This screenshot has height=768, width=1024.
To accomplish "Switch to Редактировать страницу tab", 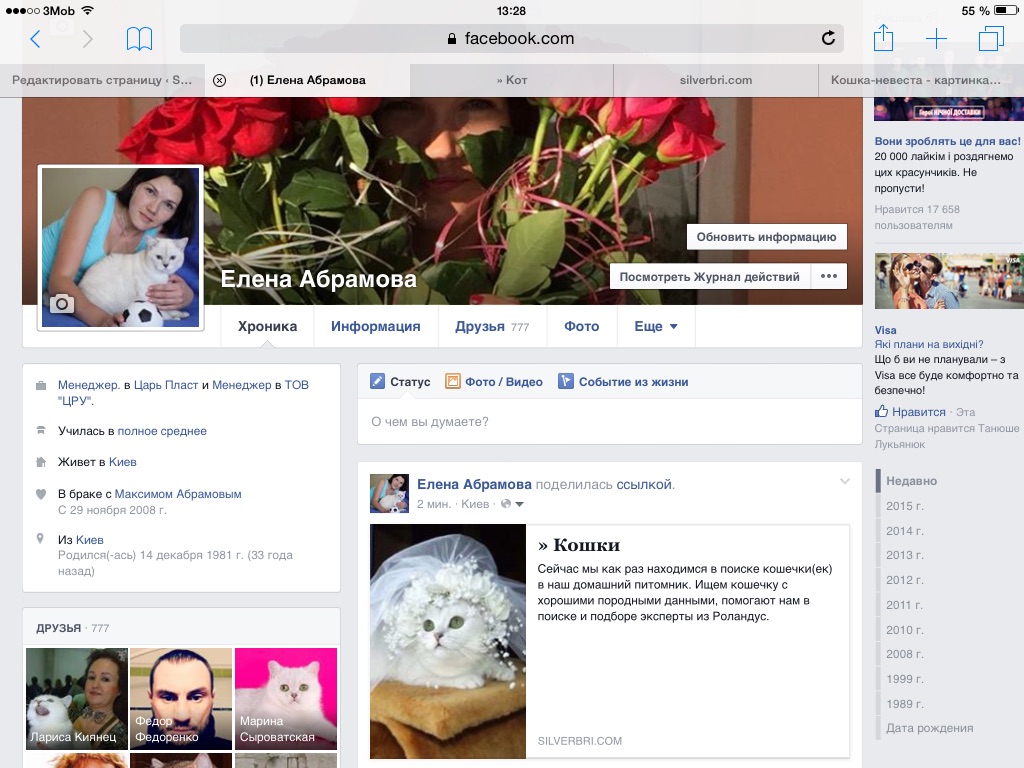I will click(103, 80).
